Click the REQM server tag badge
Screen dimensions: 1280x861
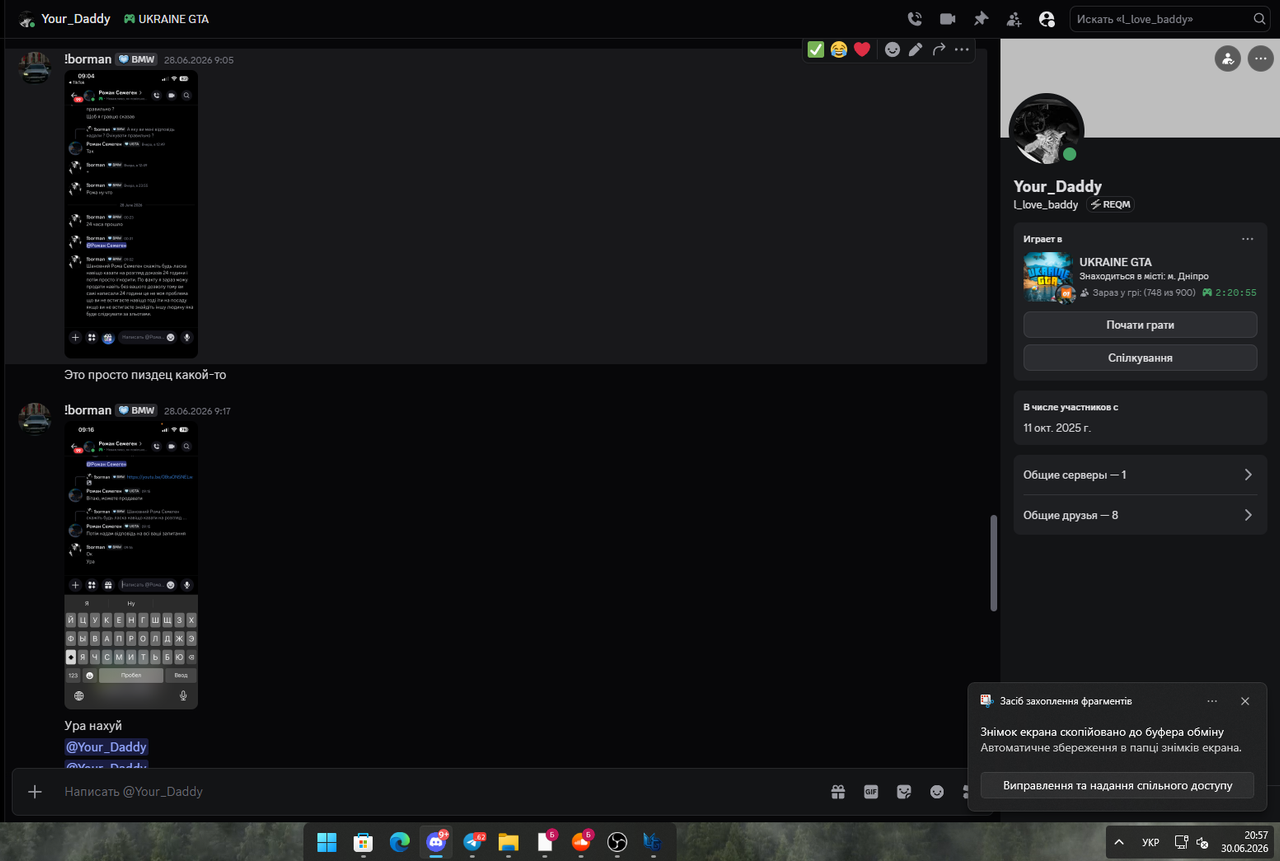[1111, 204]
